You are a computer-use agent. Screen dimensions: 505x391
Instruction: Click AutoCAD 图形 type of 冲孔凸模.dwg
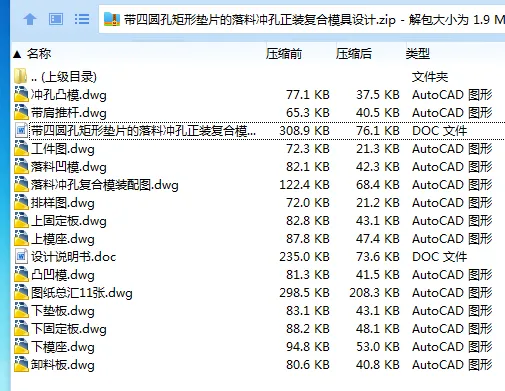point(452,95)
